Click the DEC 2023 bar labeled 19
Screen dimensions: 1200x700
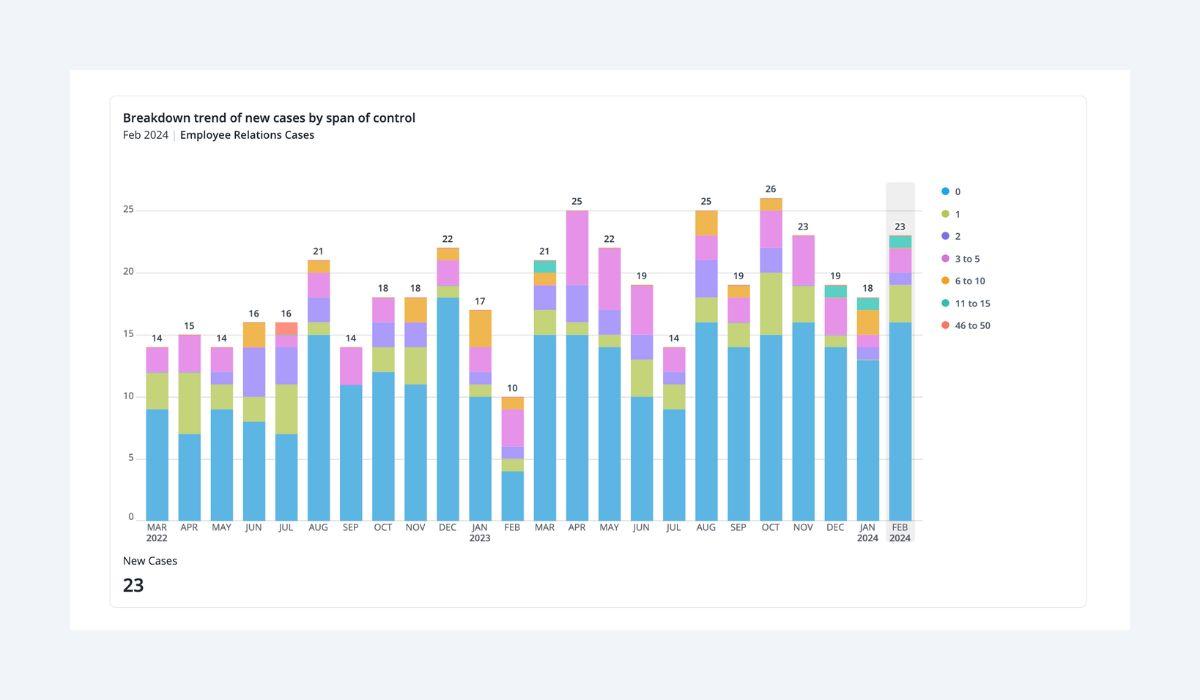click(835, 403)
